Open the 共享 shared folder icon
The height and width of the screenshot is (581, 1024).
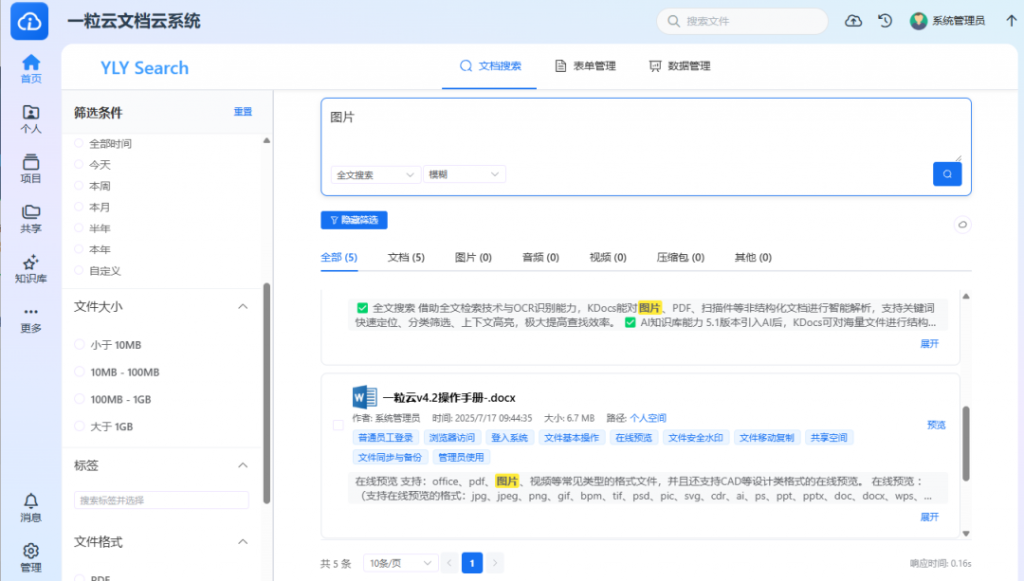[31, 218]
